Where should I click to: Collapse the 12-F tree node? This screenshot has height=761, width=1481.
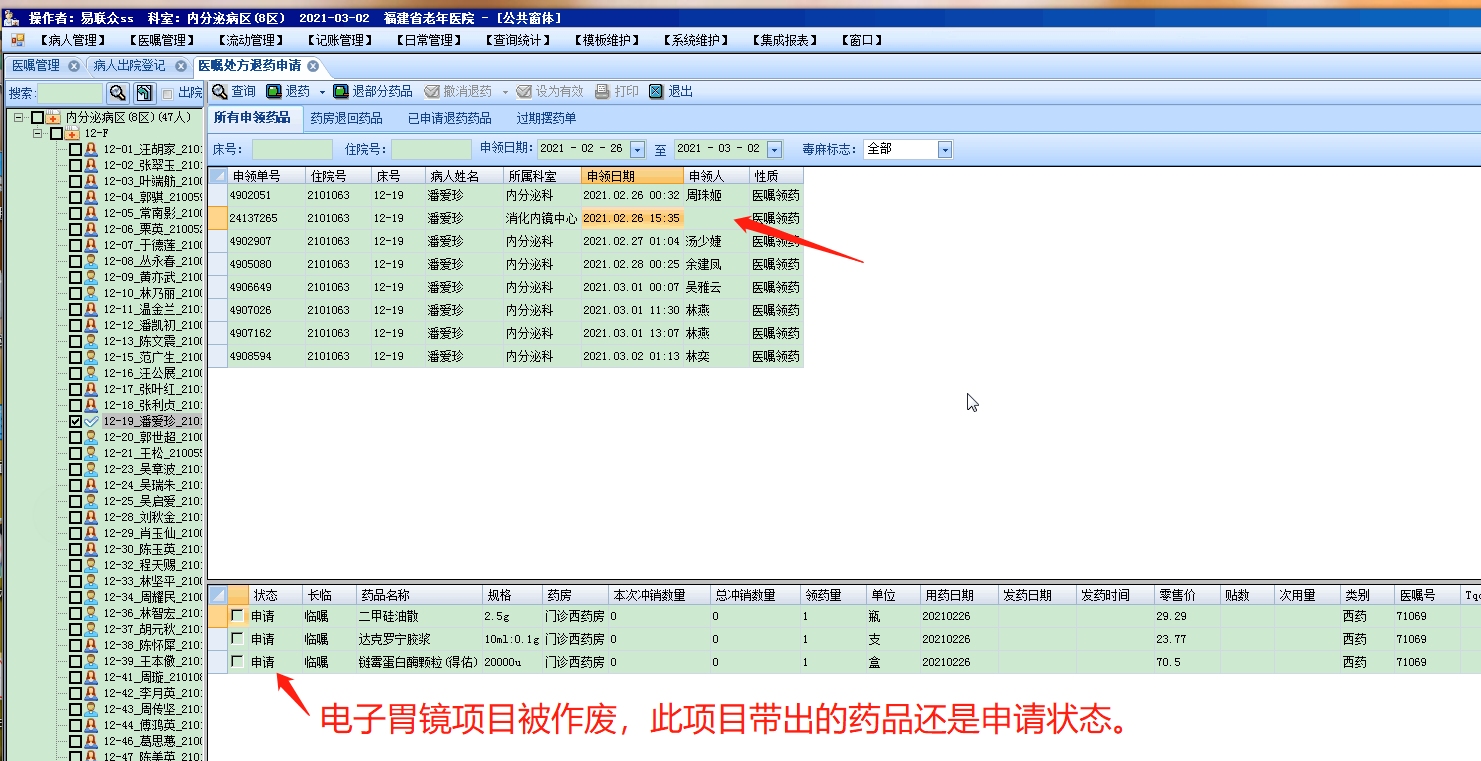[38, 133]
